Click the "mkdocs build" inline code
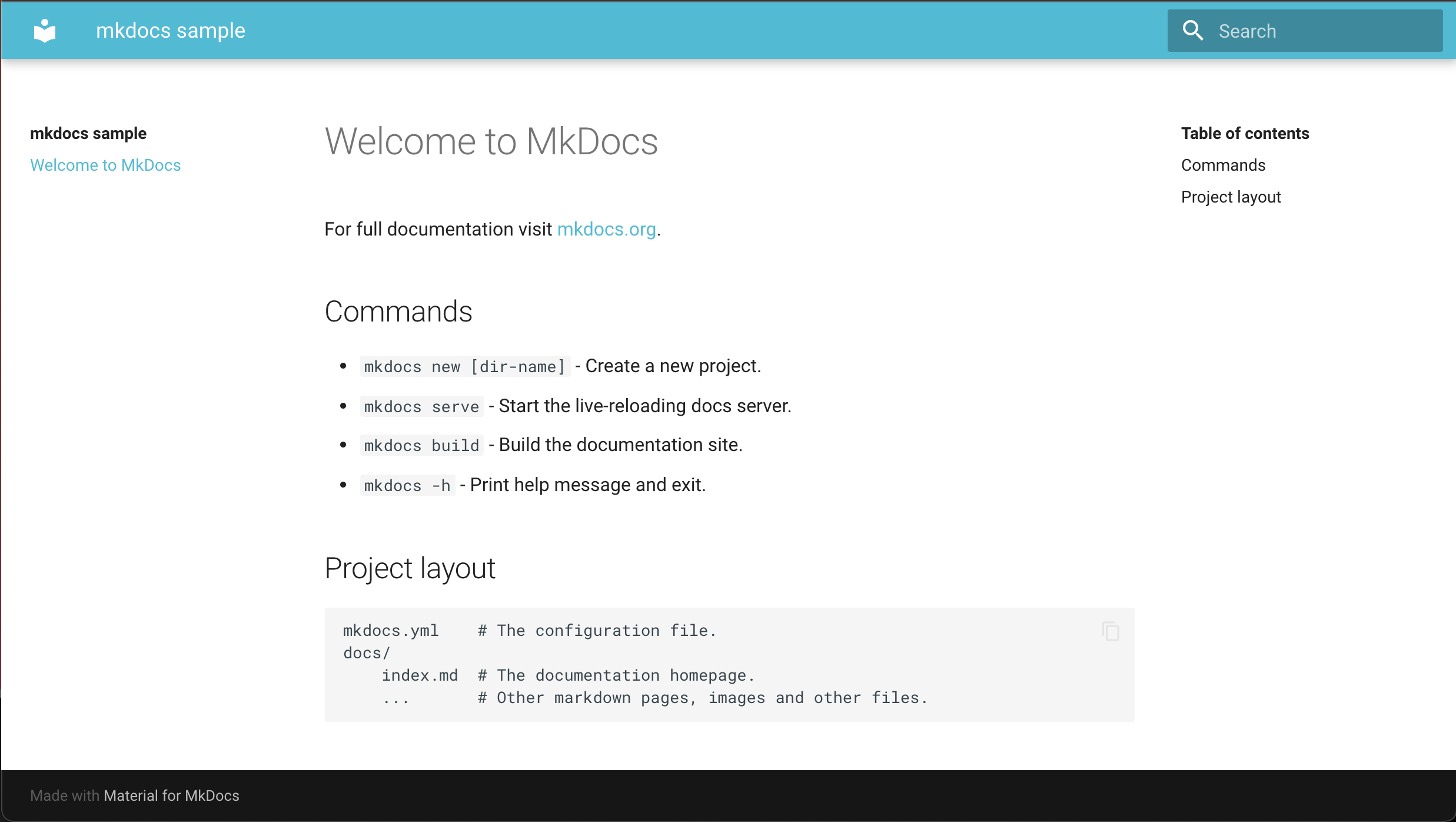 421,445
